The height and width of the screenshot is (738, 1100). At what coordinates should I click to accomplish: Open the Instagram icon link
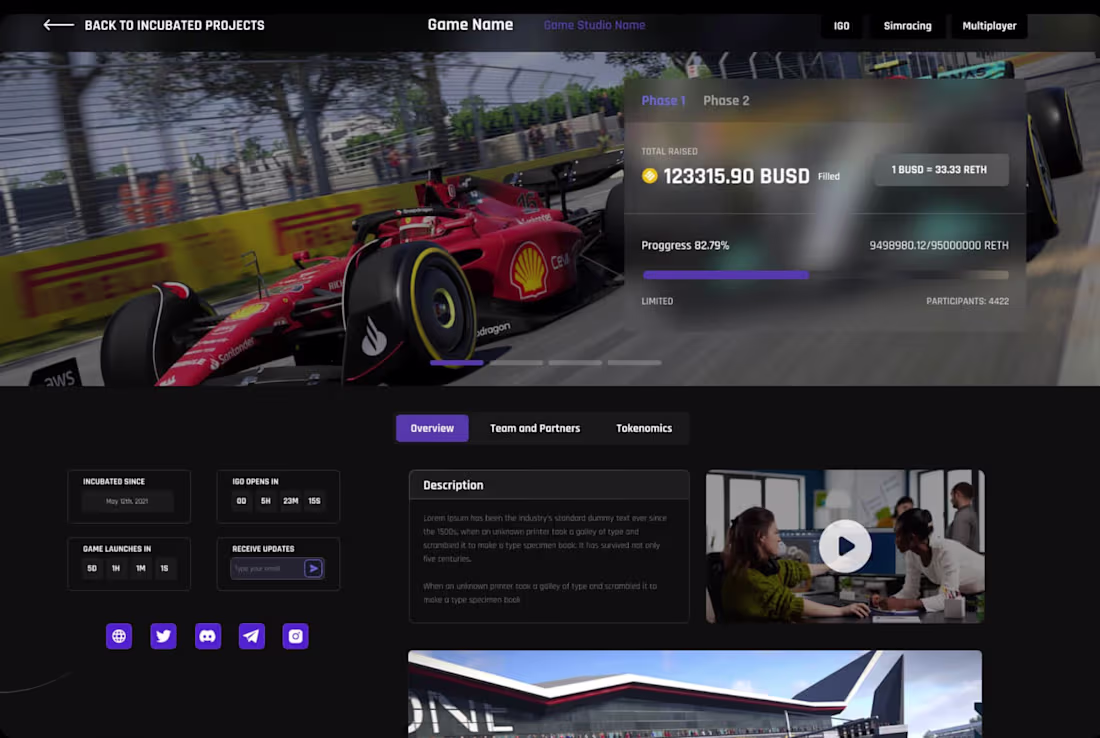click(x=295, y=636)
